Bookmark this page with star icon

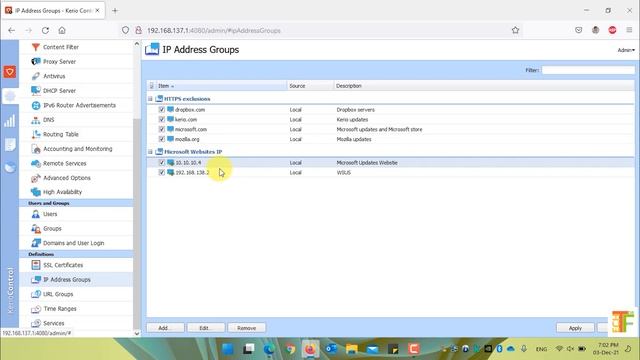click(x=515, y=30)
